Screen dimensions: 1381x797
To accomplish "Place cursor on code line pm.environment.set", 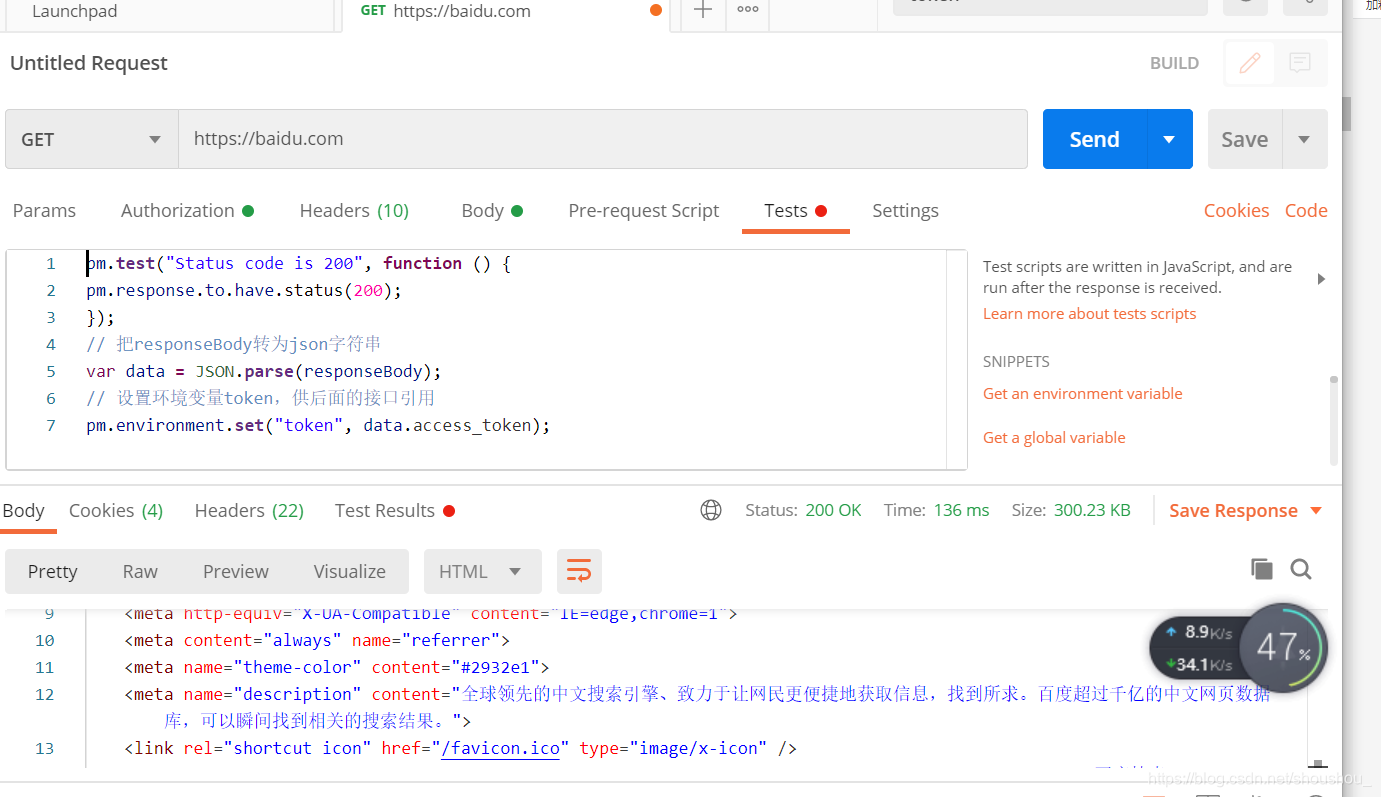I will pos(318,425).
